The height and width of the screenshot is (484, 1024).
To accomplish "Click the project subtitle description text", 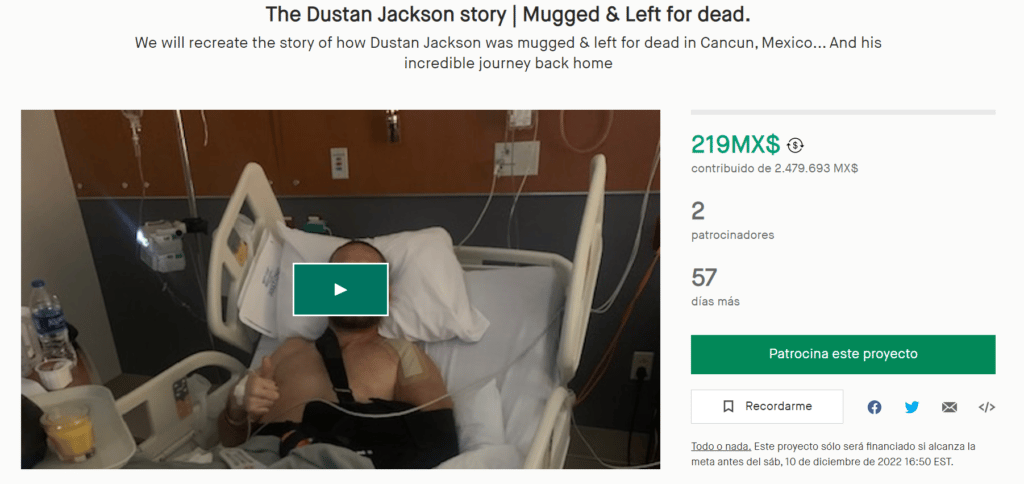I will 508,53.
